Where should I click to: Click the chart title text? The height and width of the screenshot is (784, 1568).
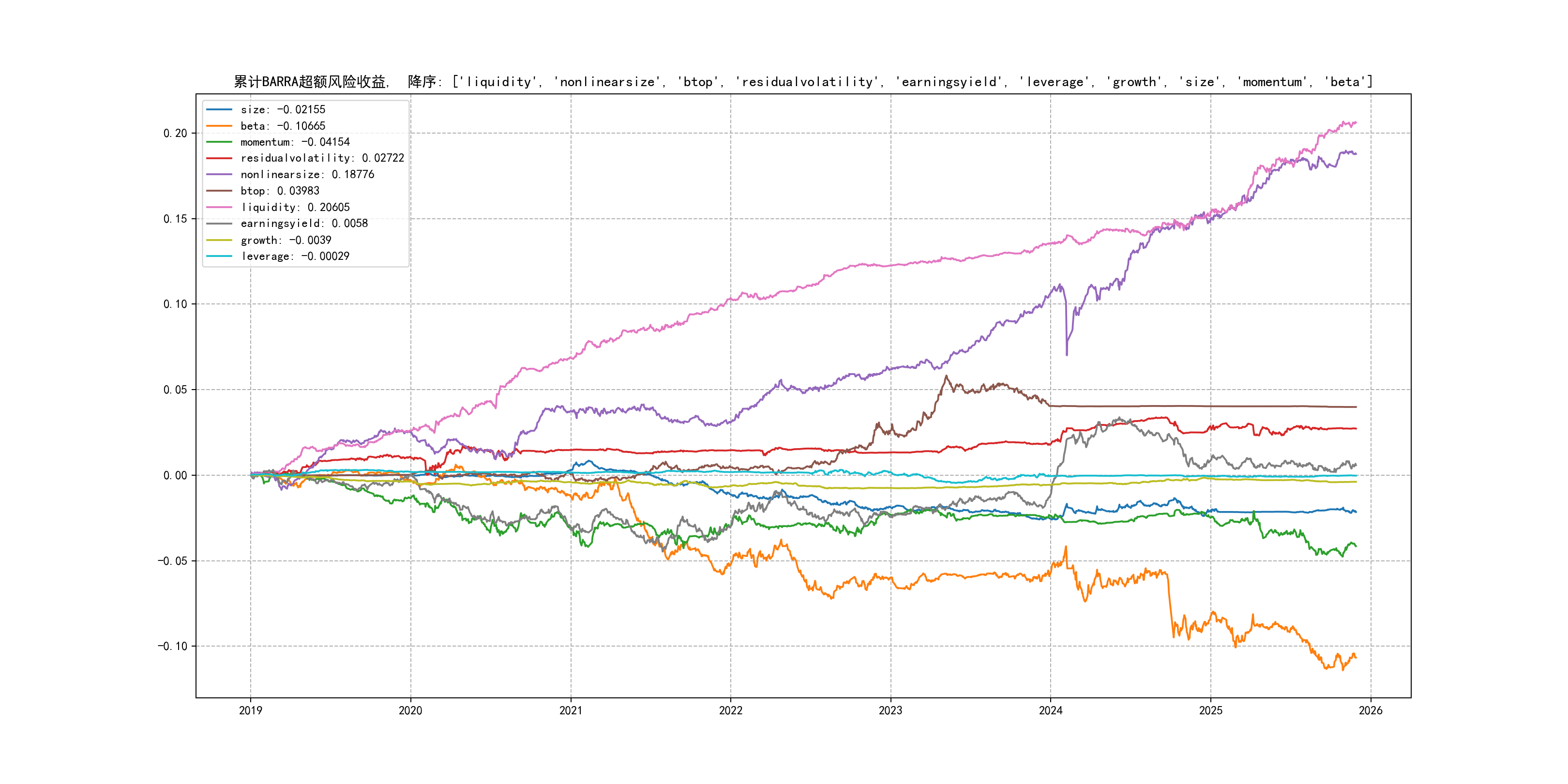(x=803, y=82)
